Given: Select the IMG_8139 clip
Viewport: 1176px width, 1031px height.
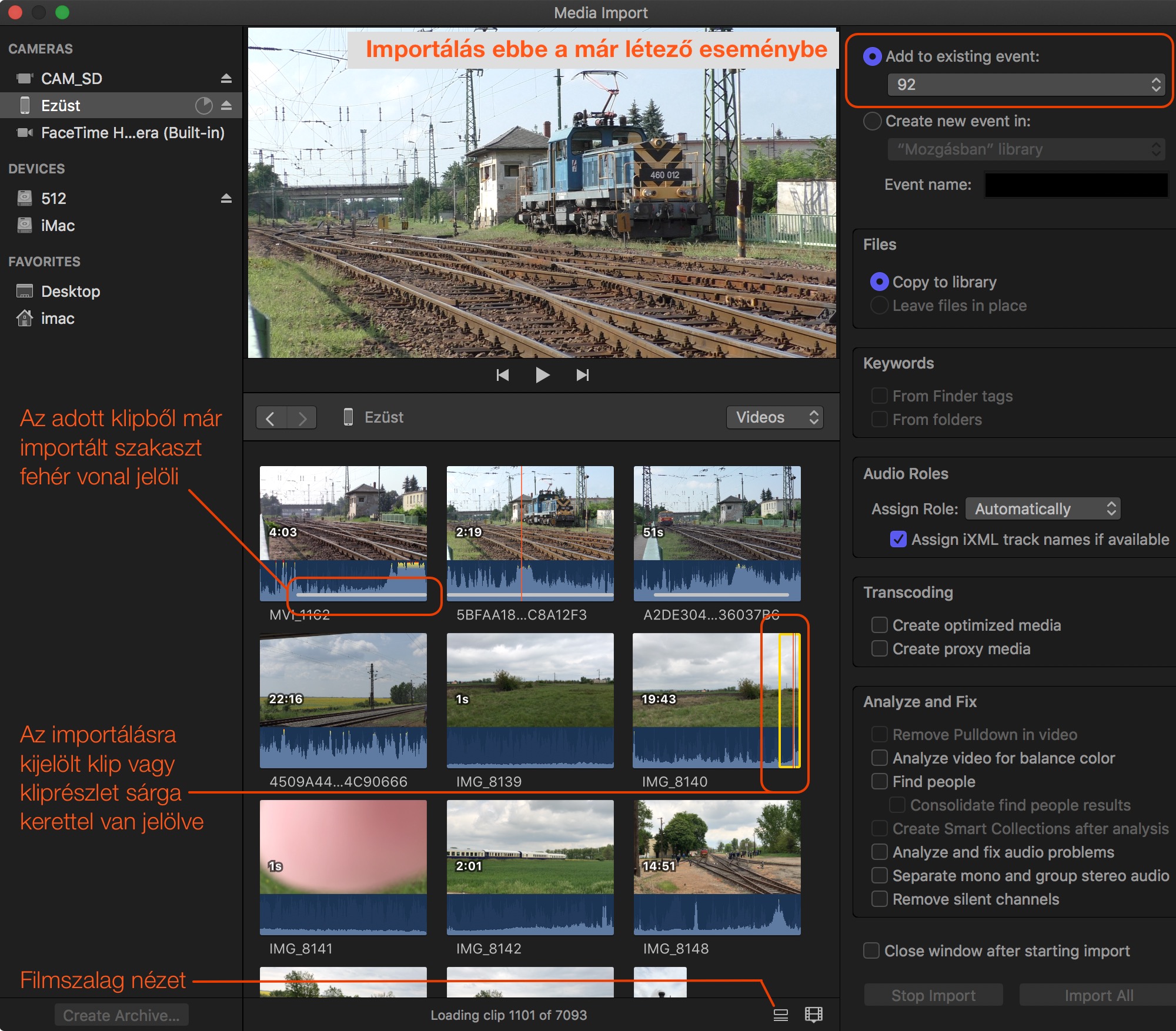Looking at the screenshot, I should pyautogui.click(x=530, y=701).
